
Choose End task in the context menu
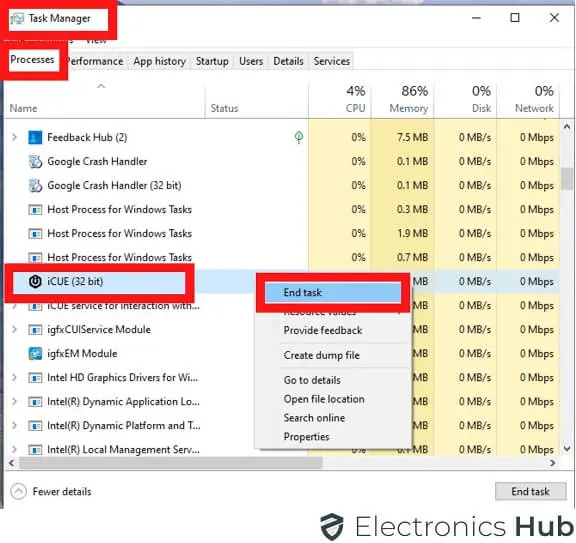tap(333, 292)
